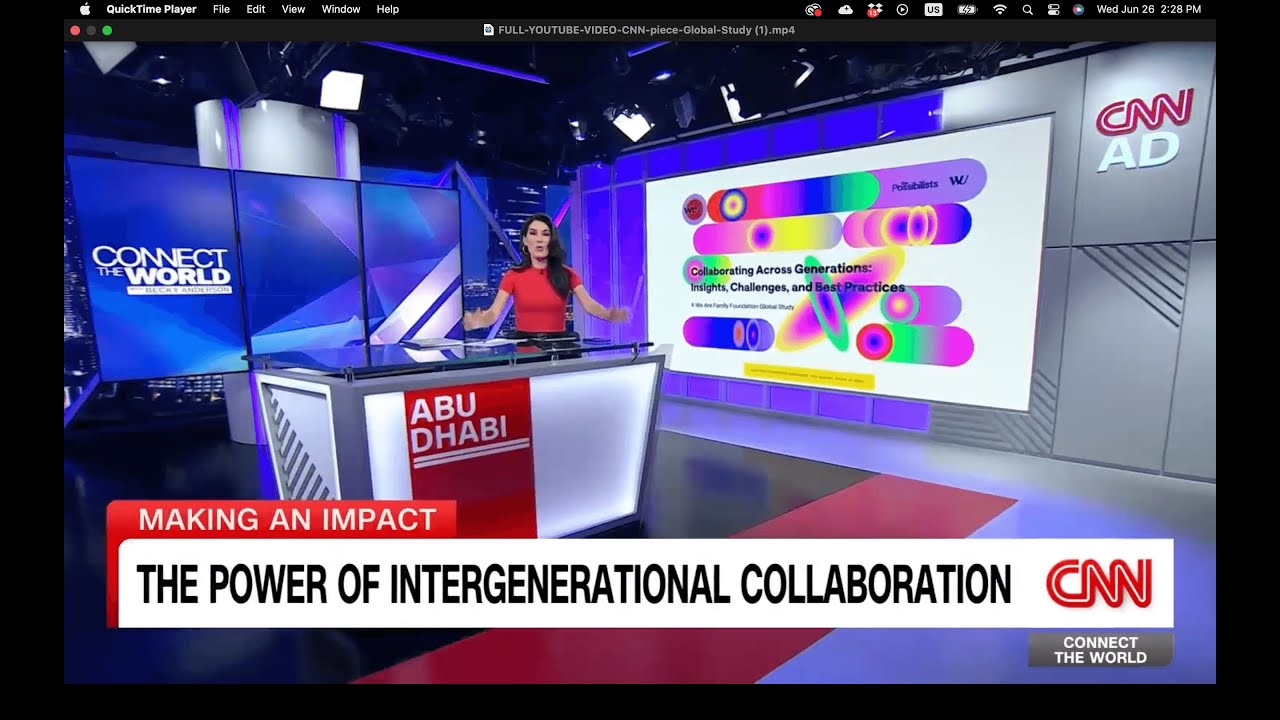Image resolution: width=1280 pixels, height=720 pixels.
Task: Activate Siri from the menu bar
Action: pyautogui.click(x=1078, y=9)
